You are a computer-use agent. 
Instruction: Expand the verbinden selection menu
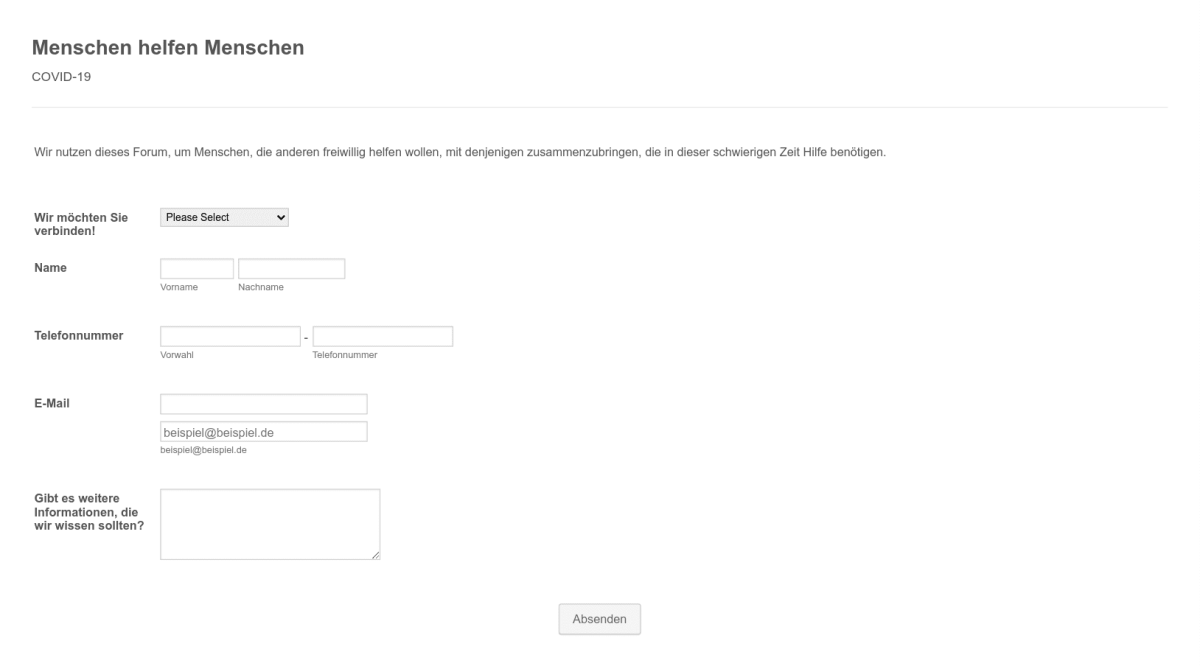[224, 217]
